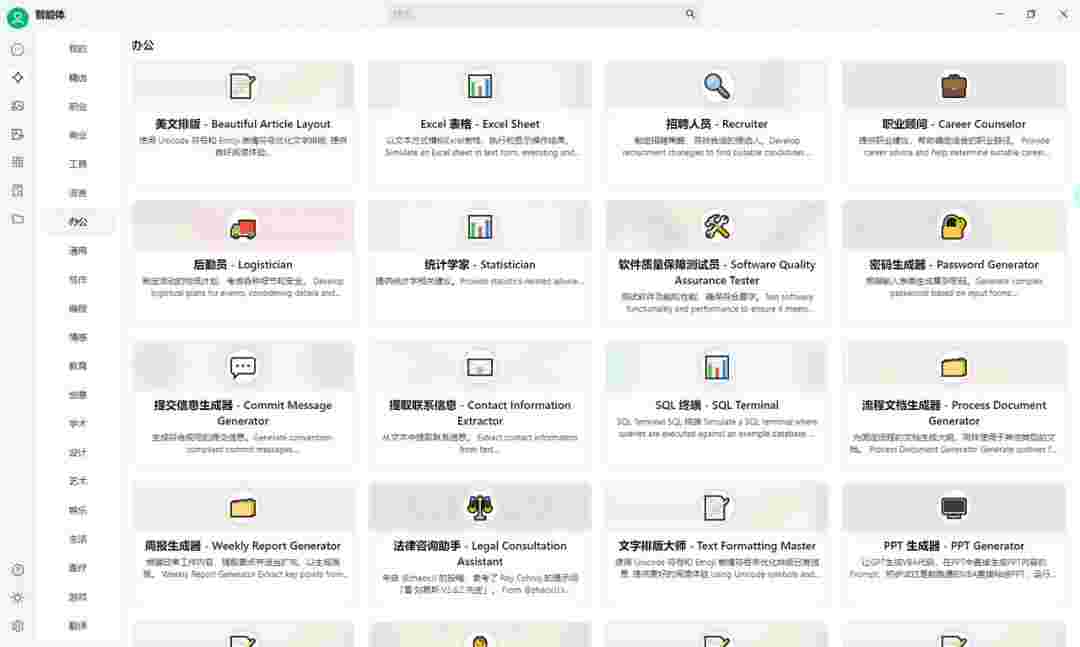Click the tools icon on Software Quality Assurance Tester

click(x=716, y=227)
